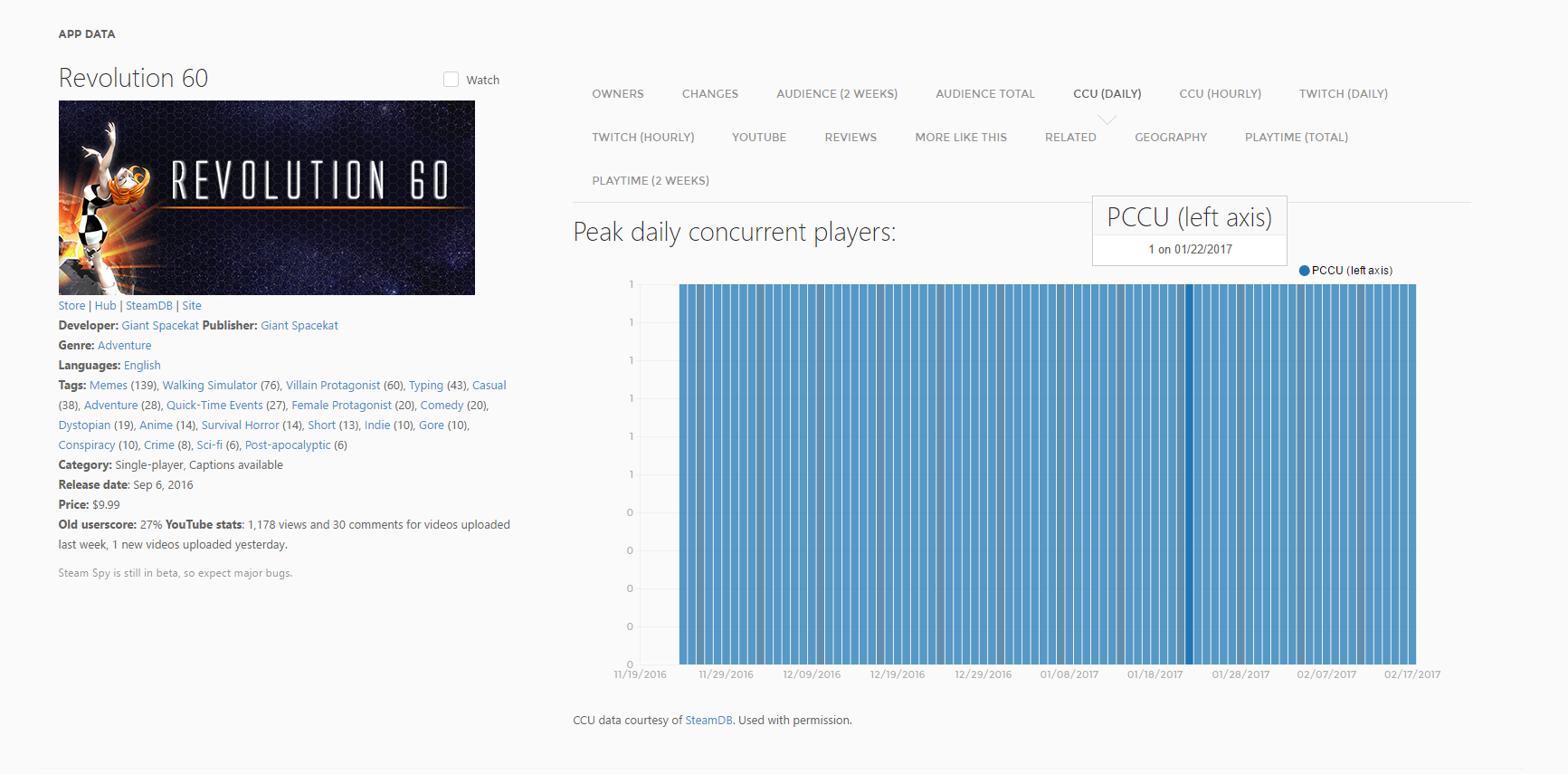Switch to Audience Total tab
The image size is (1568, 774).
tap(985, 94)
